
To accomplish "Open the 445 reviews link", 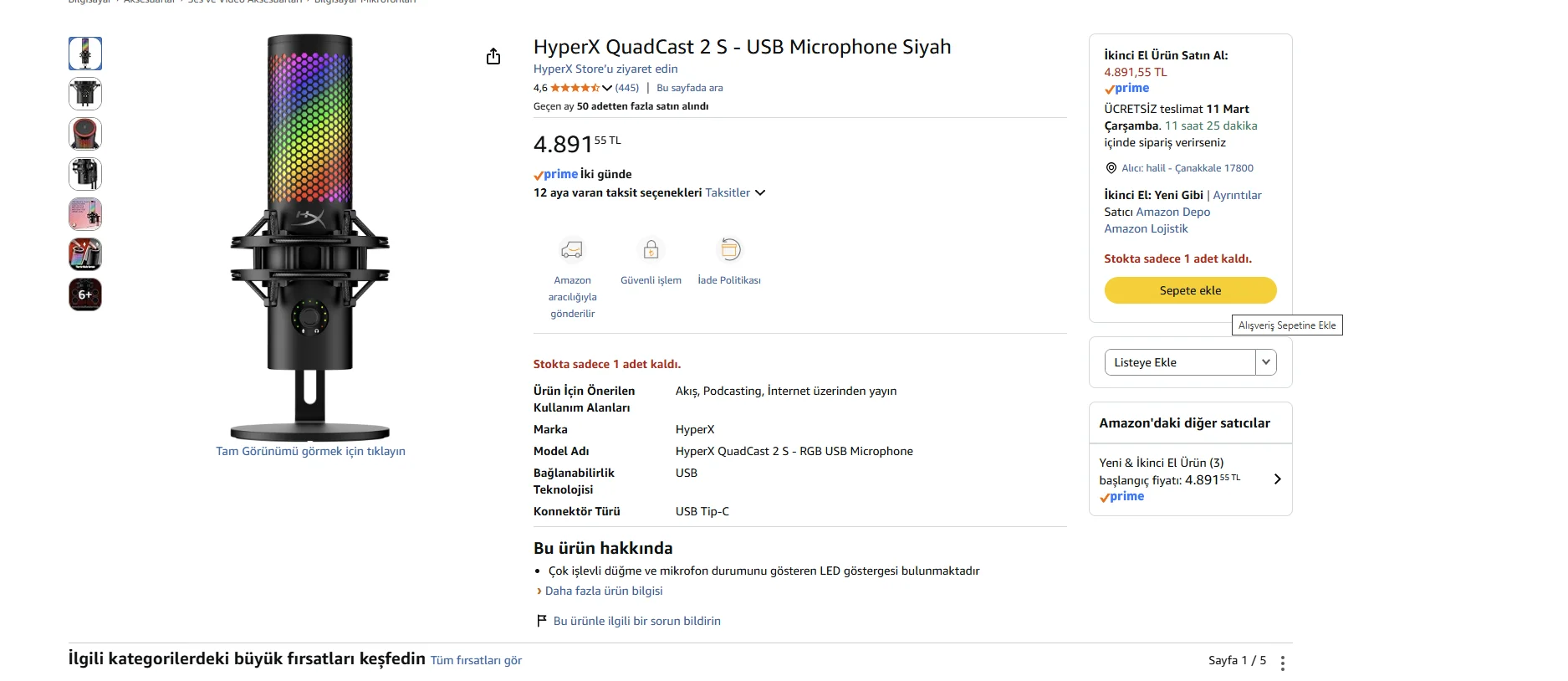I will click(x=627, y=88).
